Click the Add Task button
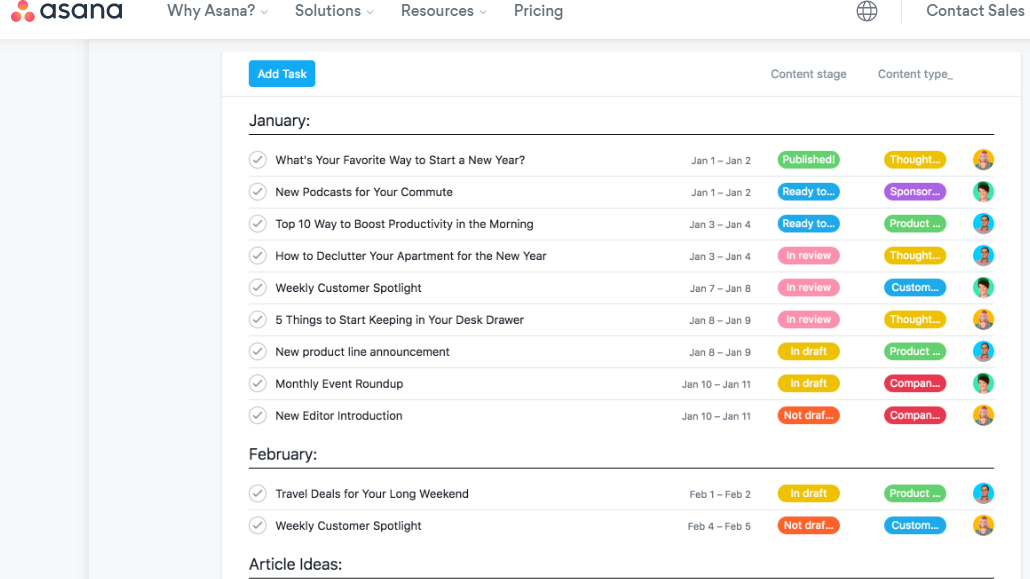The height and width of the screenshot is (579, 1030). [282, 74]
